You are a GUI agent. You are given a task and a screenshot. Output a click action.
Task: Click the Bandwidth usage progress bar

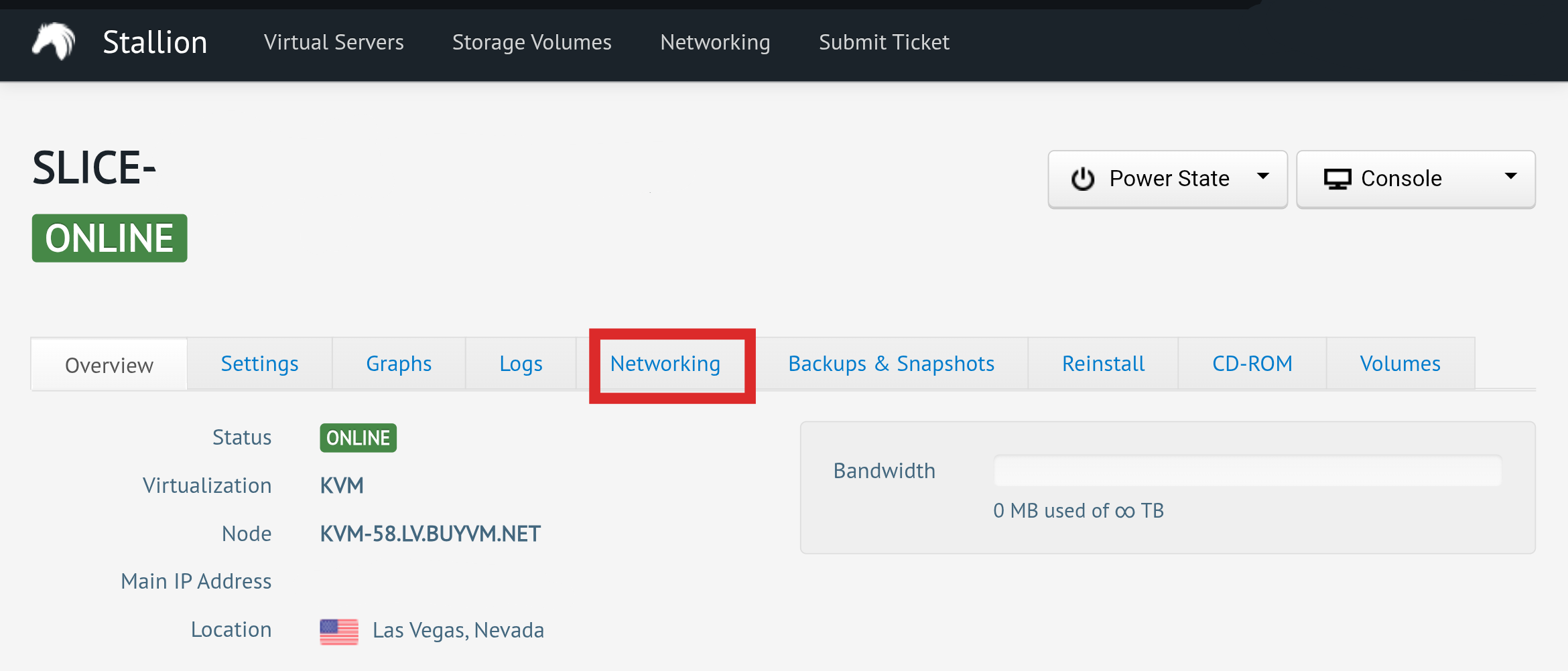point(1247,471)
